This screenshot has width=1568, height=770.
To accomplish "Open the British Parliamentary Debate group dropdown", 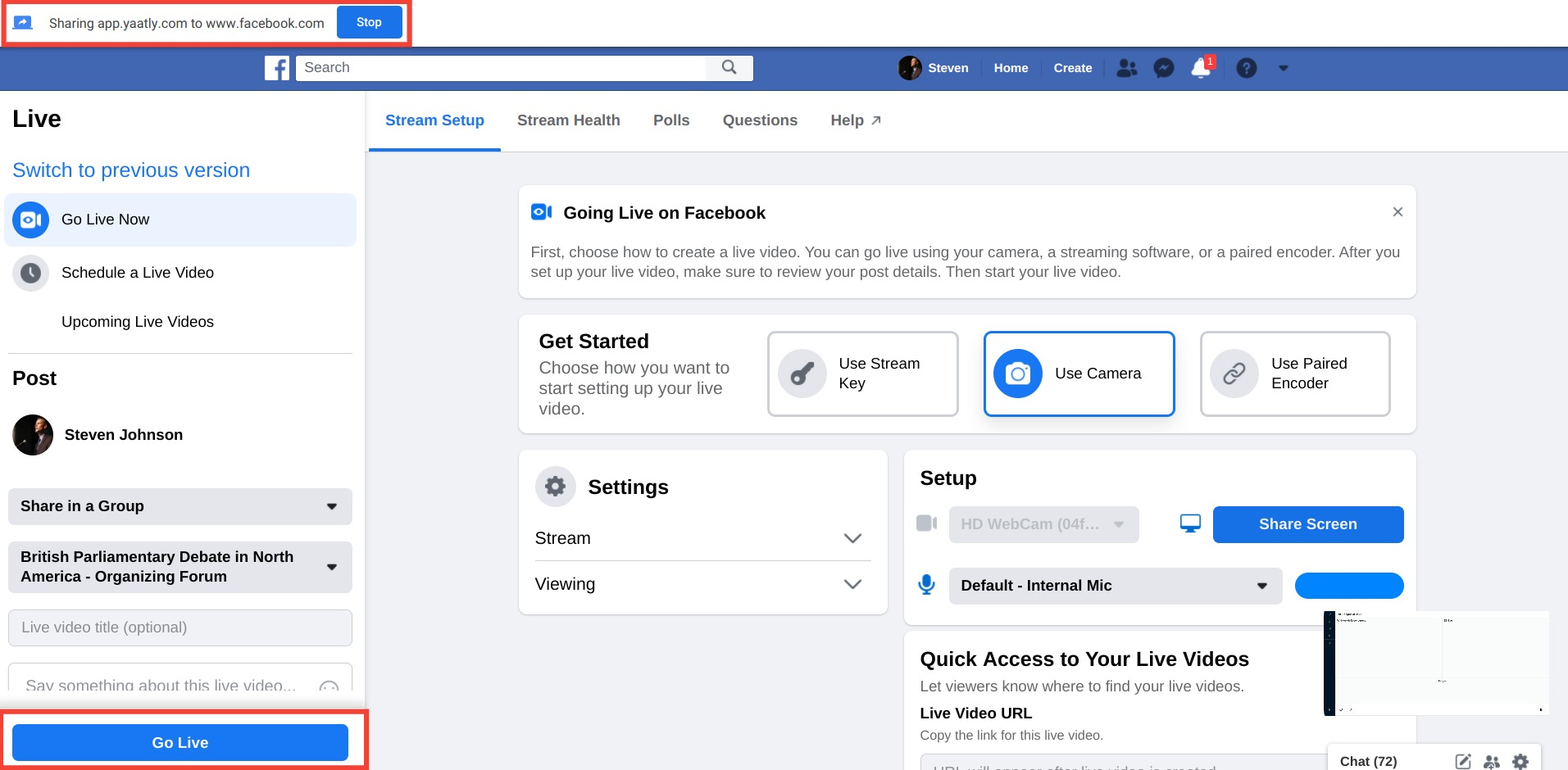I will (180, 567).
